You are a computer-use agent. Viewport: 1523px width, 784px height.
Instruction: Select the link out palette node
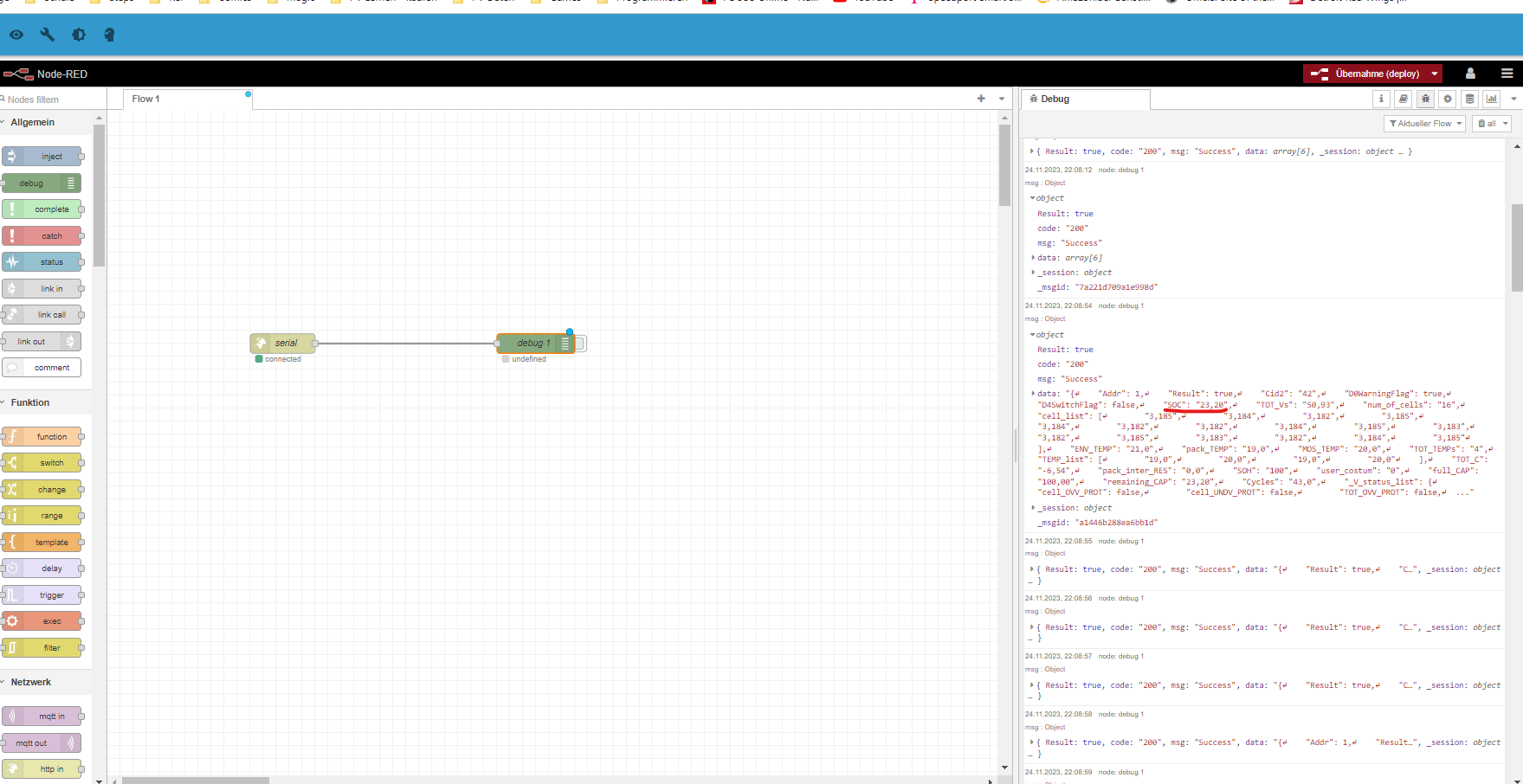(x=42, y=342)
